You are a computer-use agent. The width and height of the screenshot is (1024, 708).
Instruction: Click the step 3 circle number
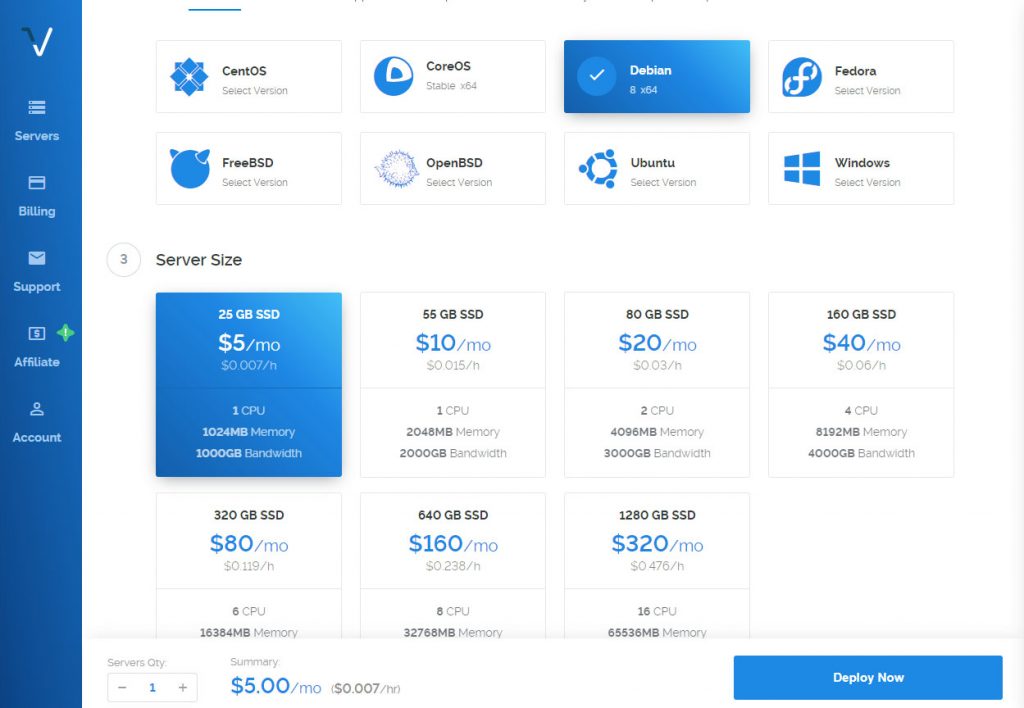click(123, 259)
